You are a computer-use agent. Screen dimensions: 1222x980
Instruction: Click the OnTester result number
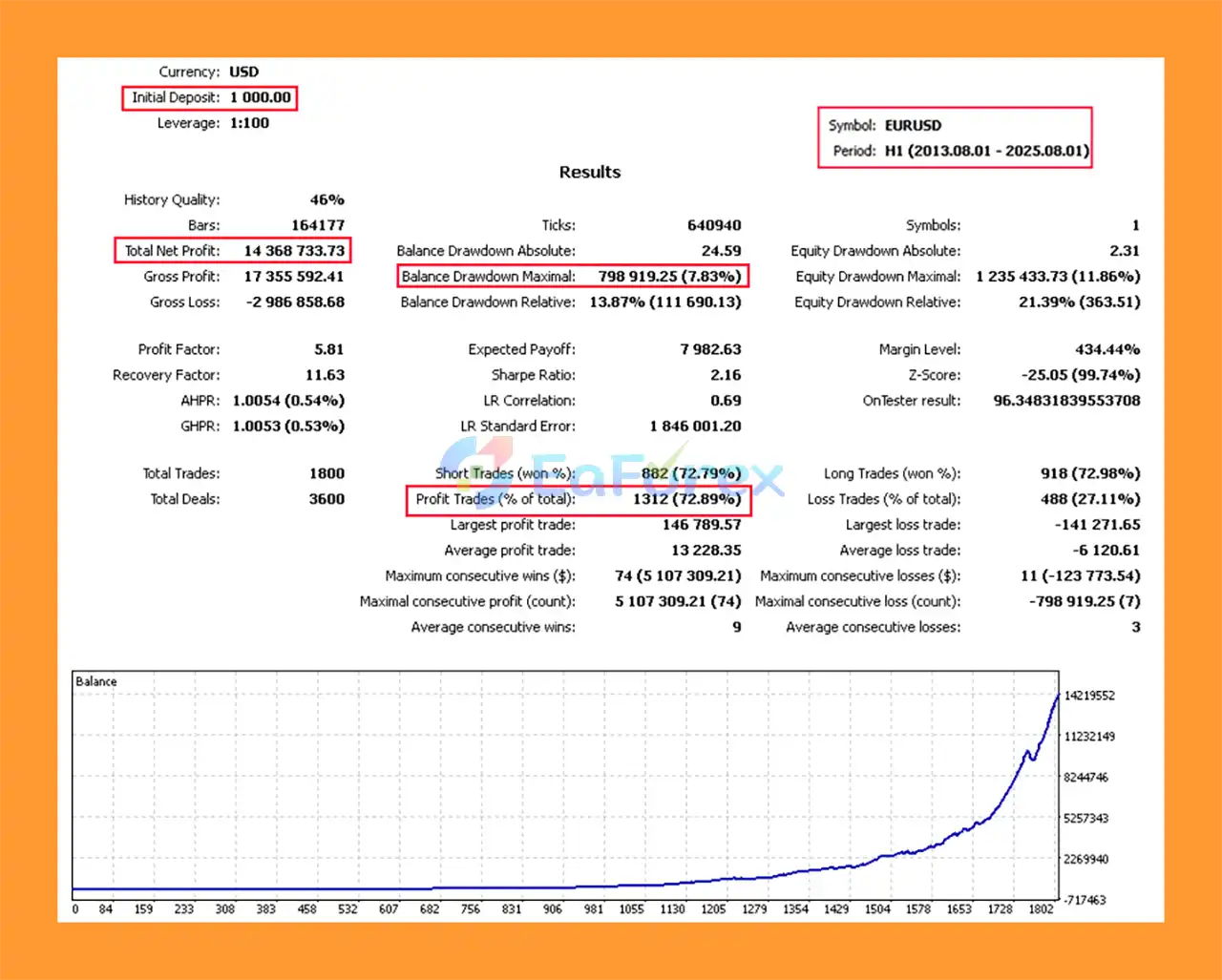click(1066, 401)
